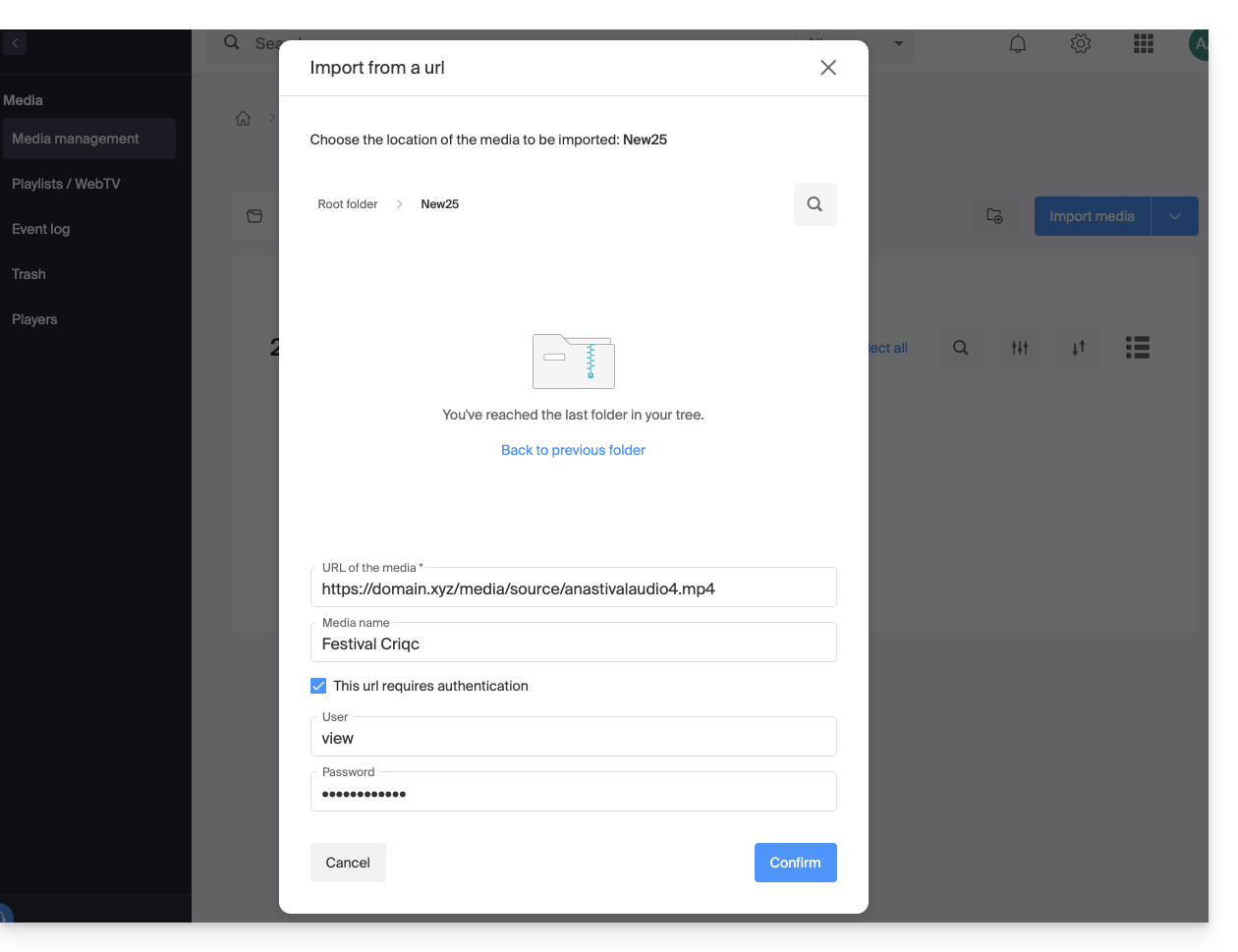
Task: Select Root folder in breadcrumb
Action: click(x=348, y=204)
